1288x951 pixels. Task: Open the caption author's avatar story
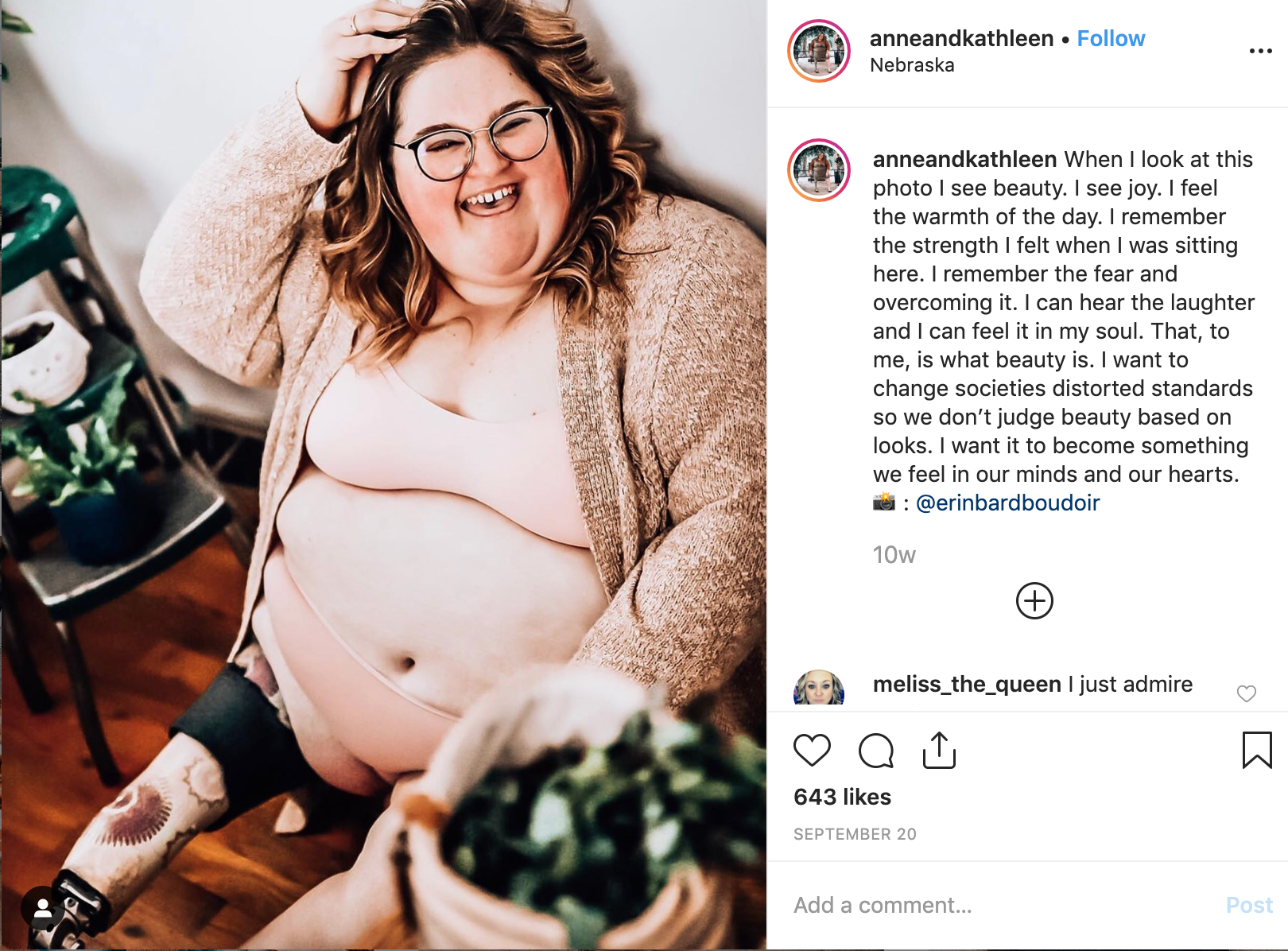[819, 170]
